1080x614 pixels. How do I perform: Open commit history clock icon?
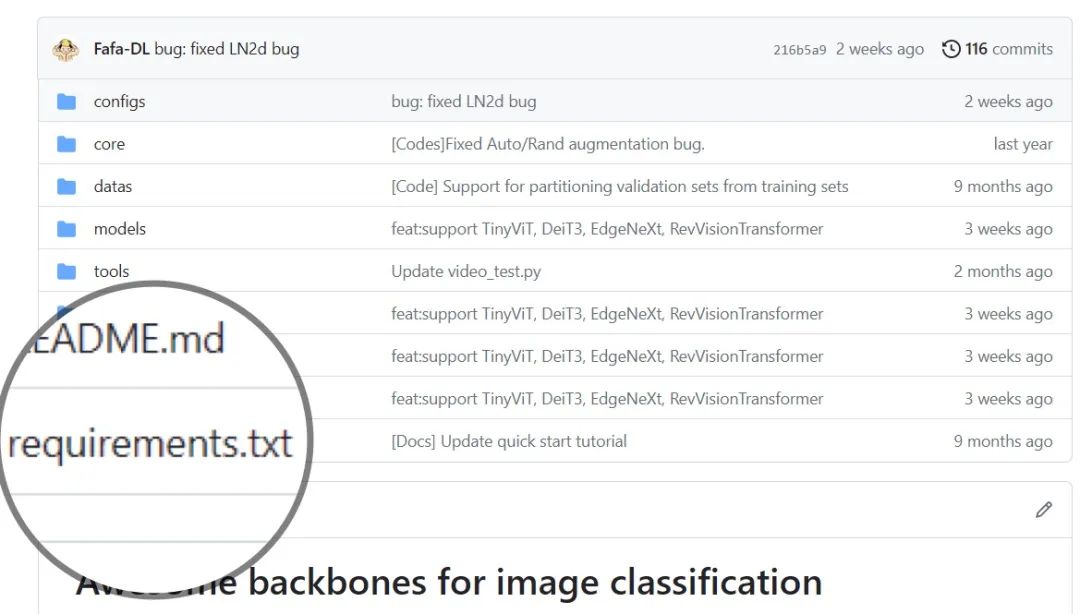[951, 49]
